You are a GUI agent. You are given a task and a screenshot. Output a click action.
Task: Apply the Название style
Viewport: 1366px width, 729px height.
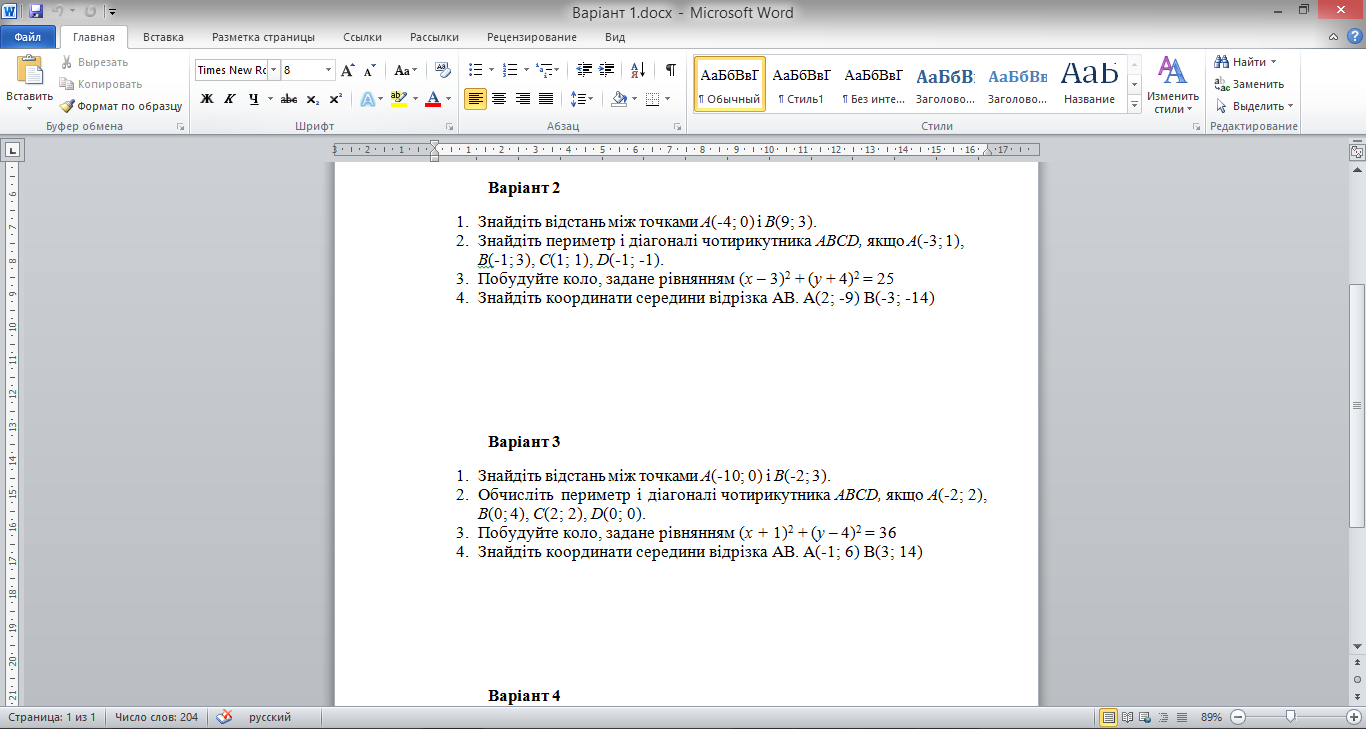pos(1089,84)
